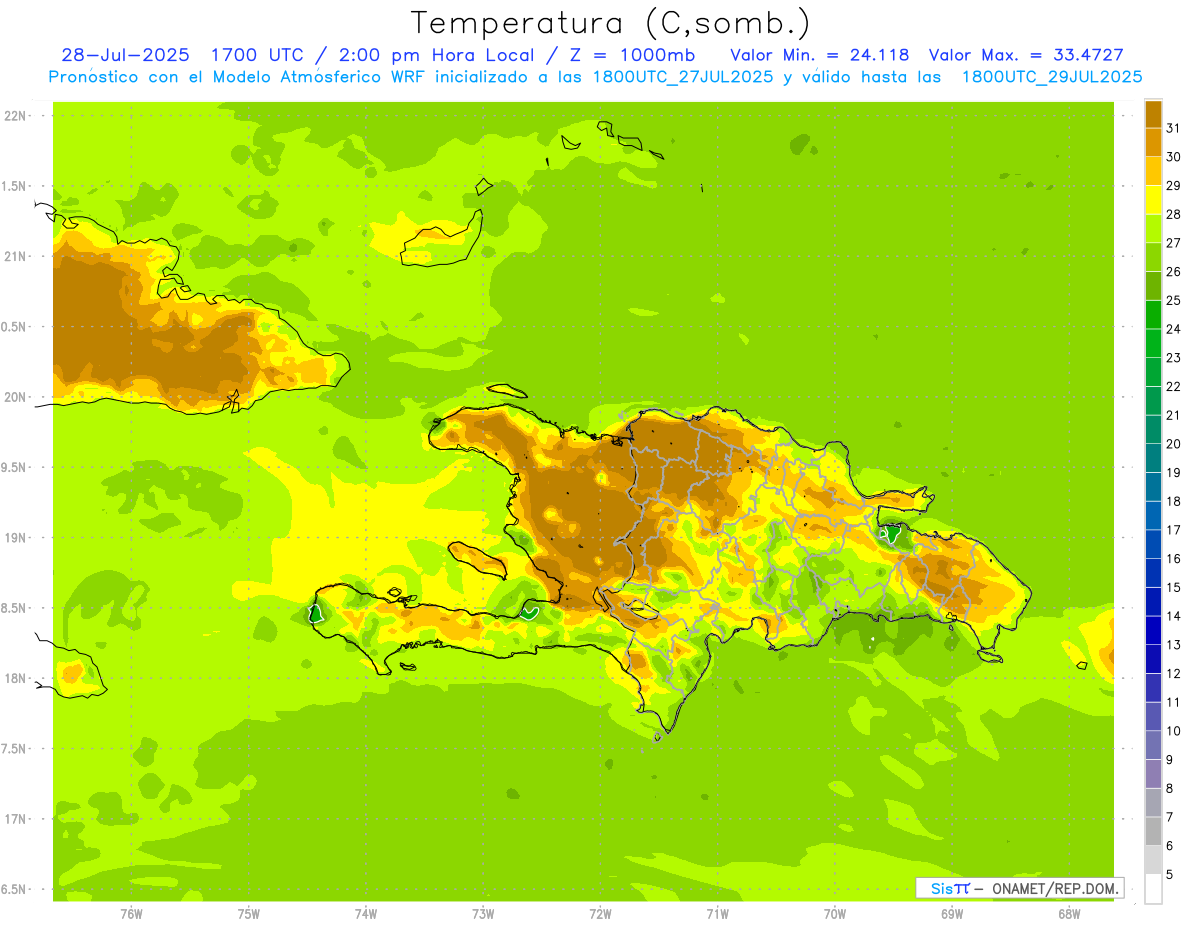The width and height of the screenshot is (1200, 927).
Task: Click the legend value 27
Action: tap(1173, 242)
